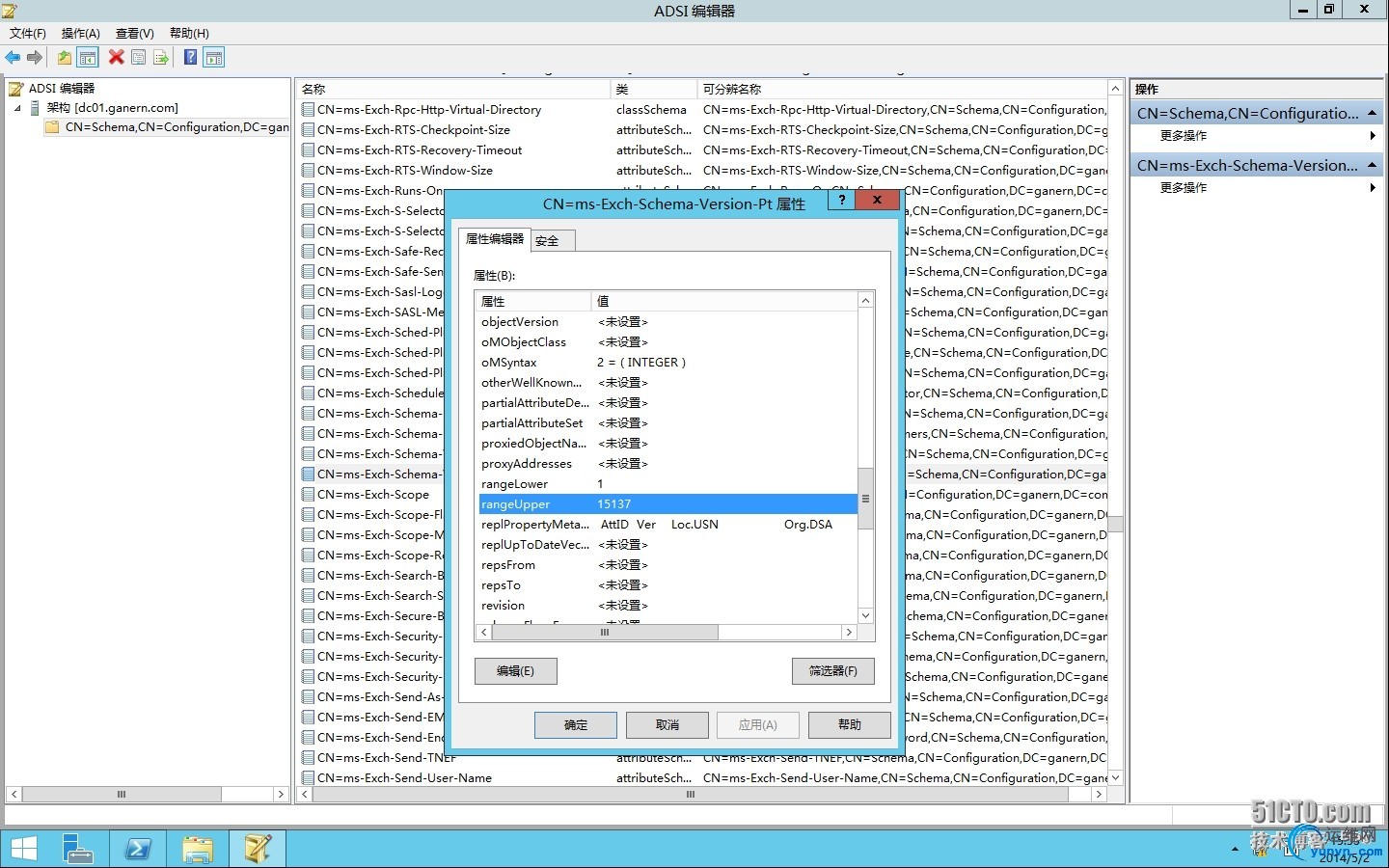Click the forward arrow toolbar icon
This screenshot has width=1389, height=868.
click(x=35, y=58)
